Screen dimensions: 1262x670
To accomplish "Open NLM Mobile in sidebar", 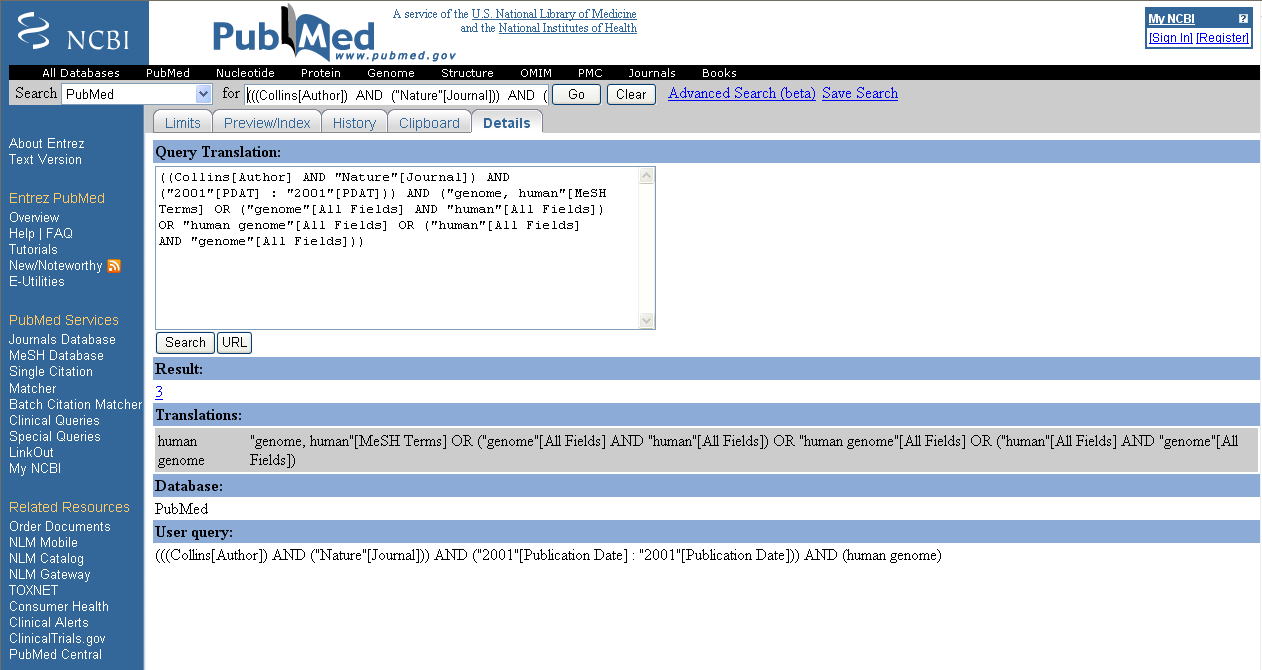I will (43, 543).
